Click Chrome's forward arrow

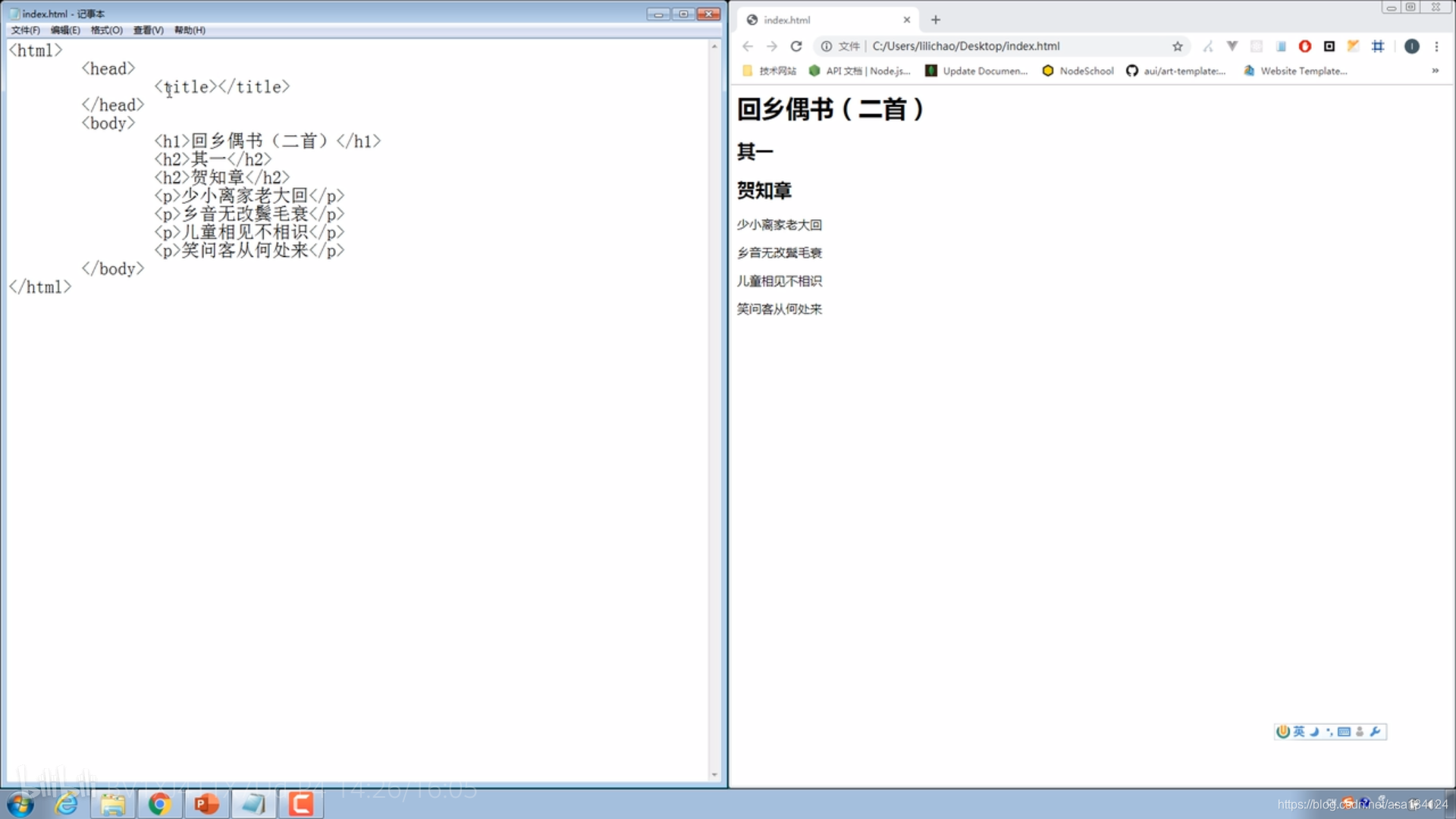[772, 46]
